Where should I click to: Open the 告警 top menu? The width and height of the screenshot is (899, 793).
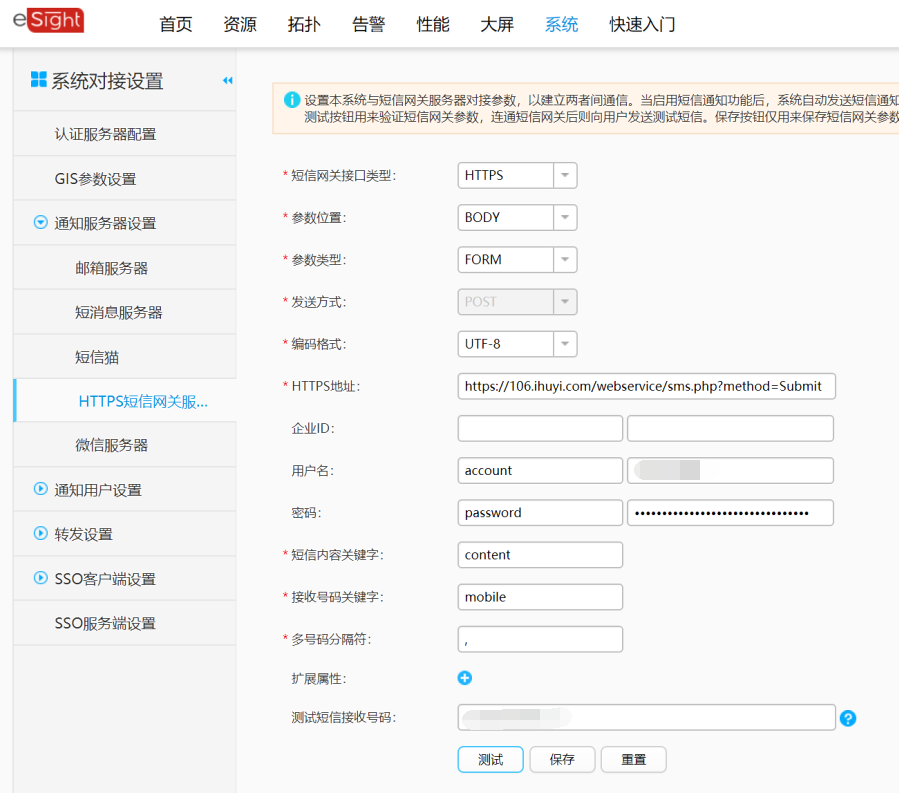tap(369, 25)
